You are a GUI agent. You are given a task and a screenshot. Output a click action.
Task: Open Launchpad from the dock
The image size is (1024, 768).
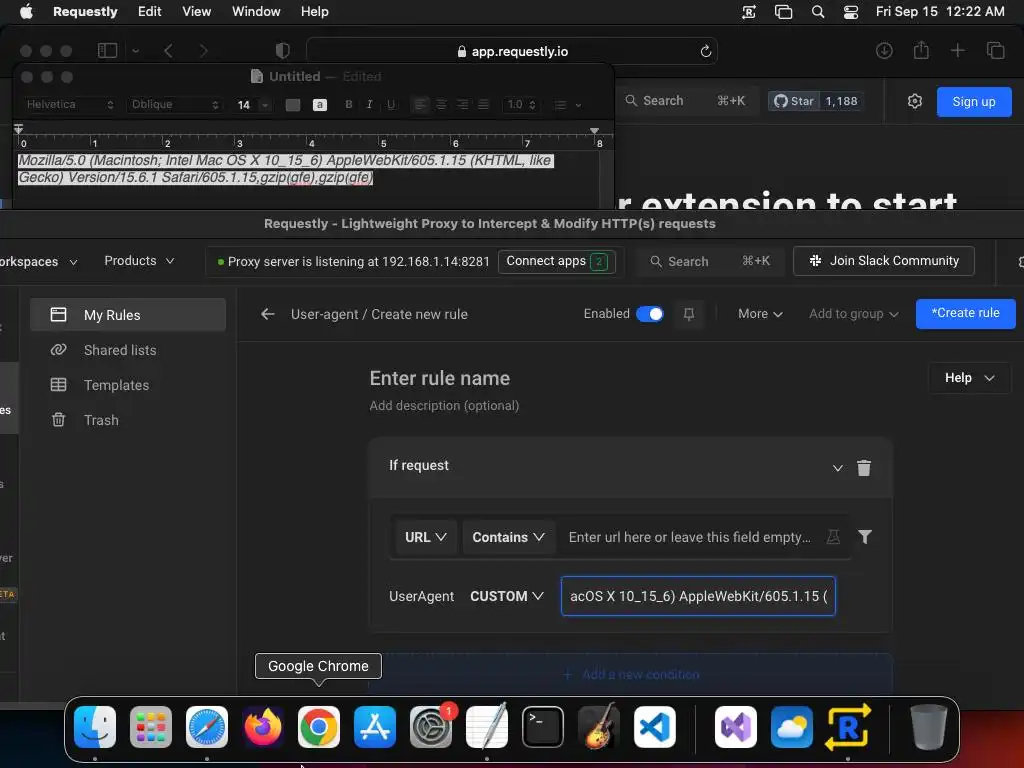[151, 727]
